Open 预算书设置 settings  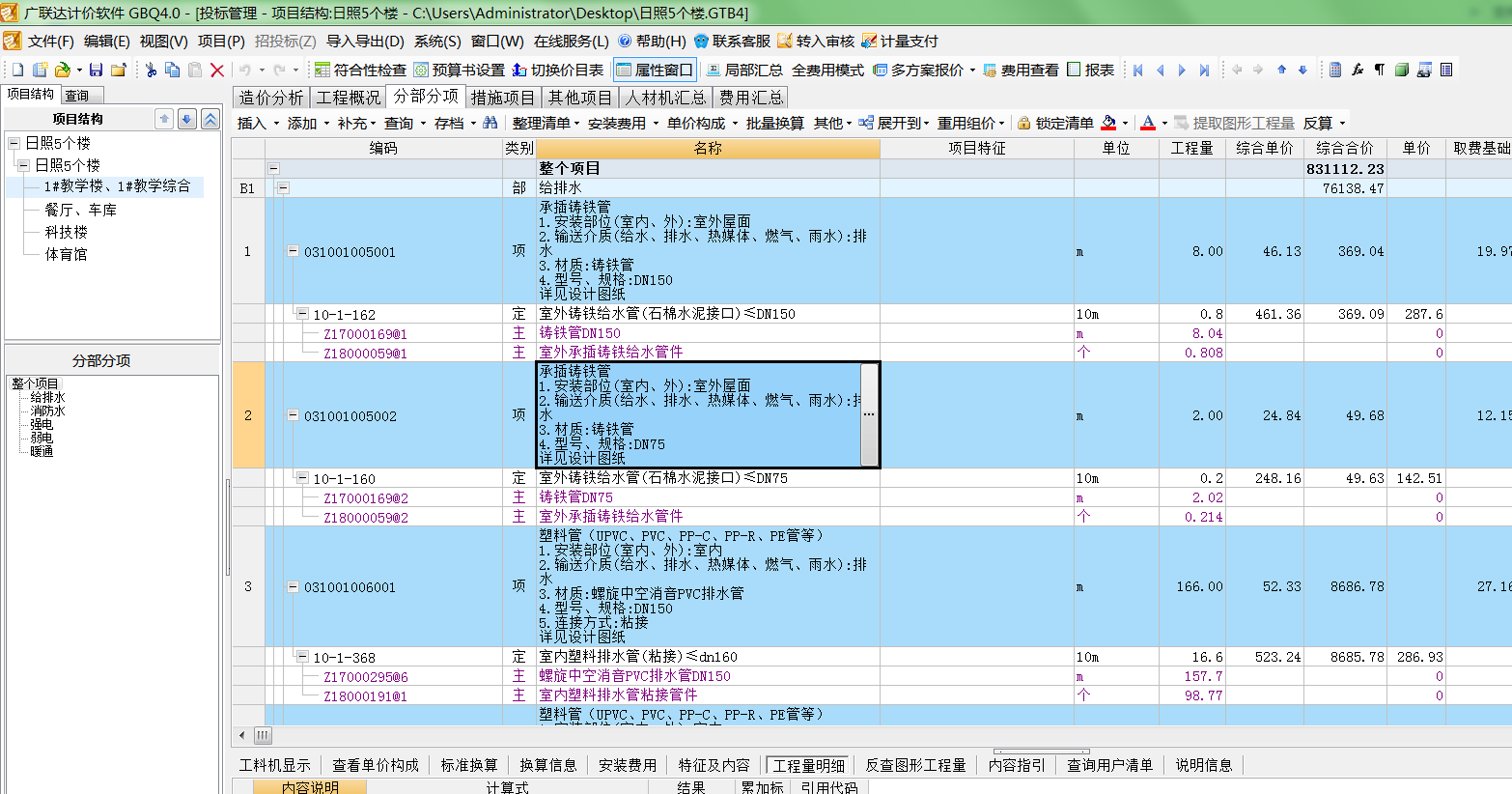point(460,70)
